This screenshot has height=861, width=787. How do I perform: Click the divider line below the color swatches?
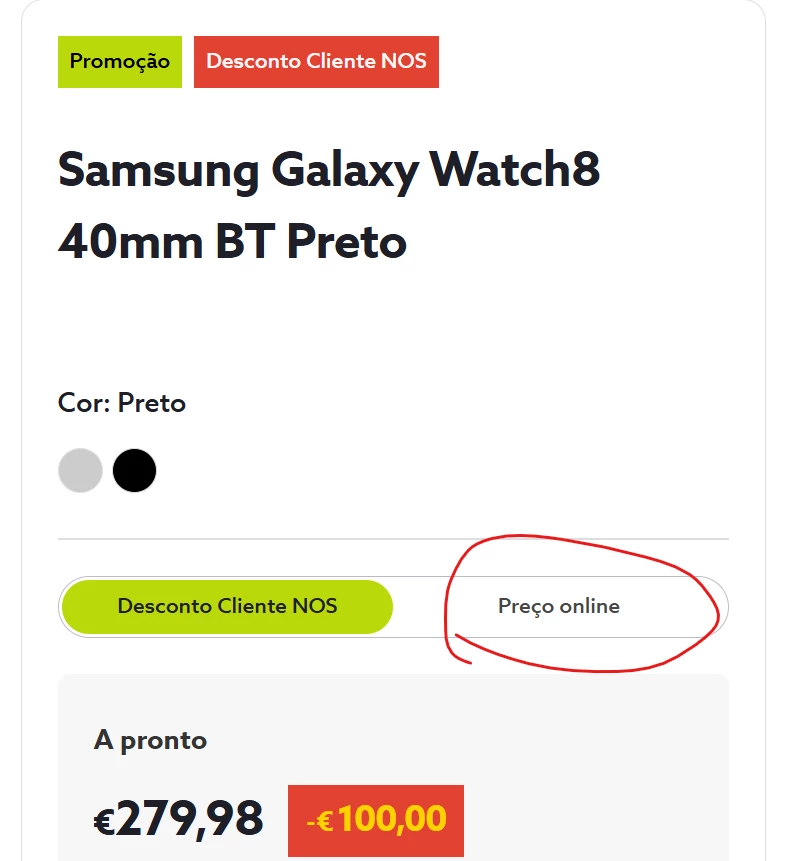pyautogui.click(x=393, y=539)
